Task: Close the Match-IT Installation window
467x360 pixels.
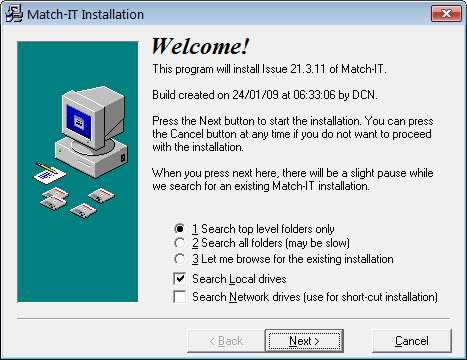Action: (446, 14)
